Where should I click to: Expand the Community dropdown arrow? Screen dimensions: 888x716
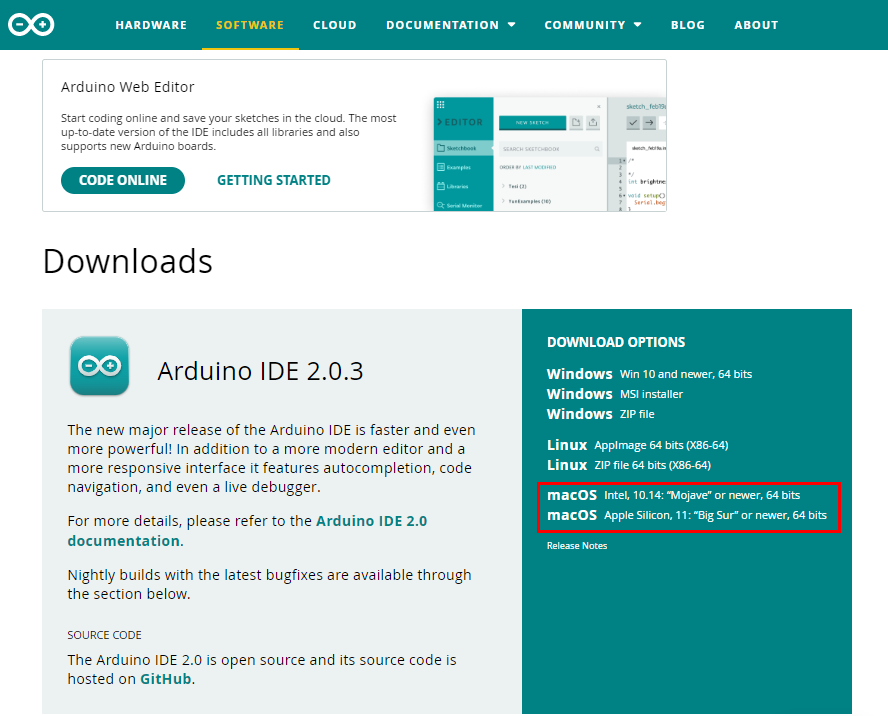(638, 25)
